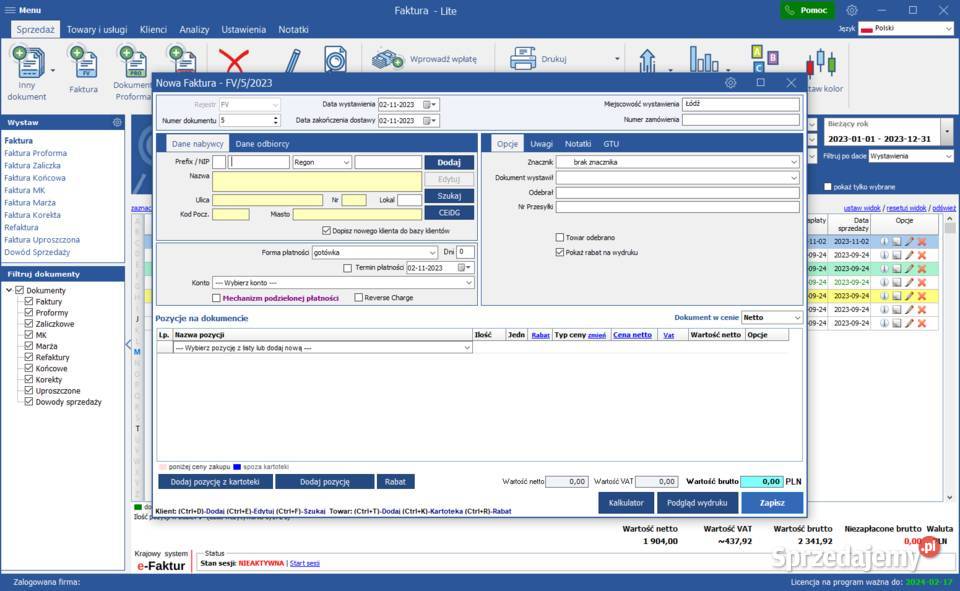Image resolution: width=960 pixels, height=591 pixels.
Task: Switch to the GTU tab
Action: (611, 144)
